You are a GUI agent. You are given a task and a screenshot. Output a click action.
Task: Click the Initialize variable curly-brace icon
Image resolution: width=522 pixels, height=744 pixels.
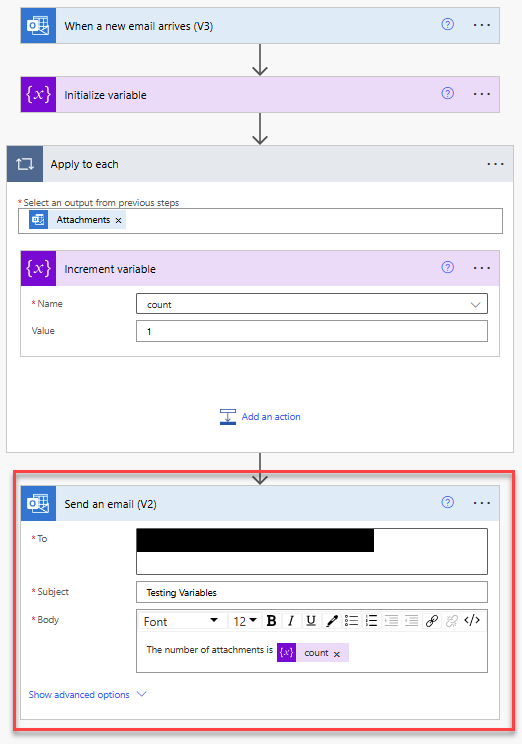[x=38, y=94]
